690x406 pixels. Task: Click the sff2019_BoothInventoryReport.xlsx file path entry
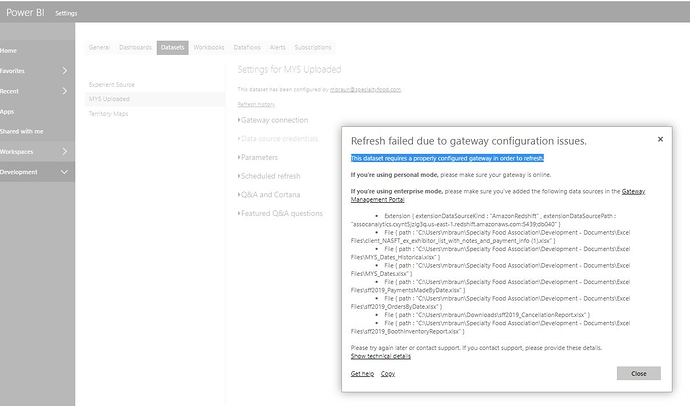click(x=490, y=327)
